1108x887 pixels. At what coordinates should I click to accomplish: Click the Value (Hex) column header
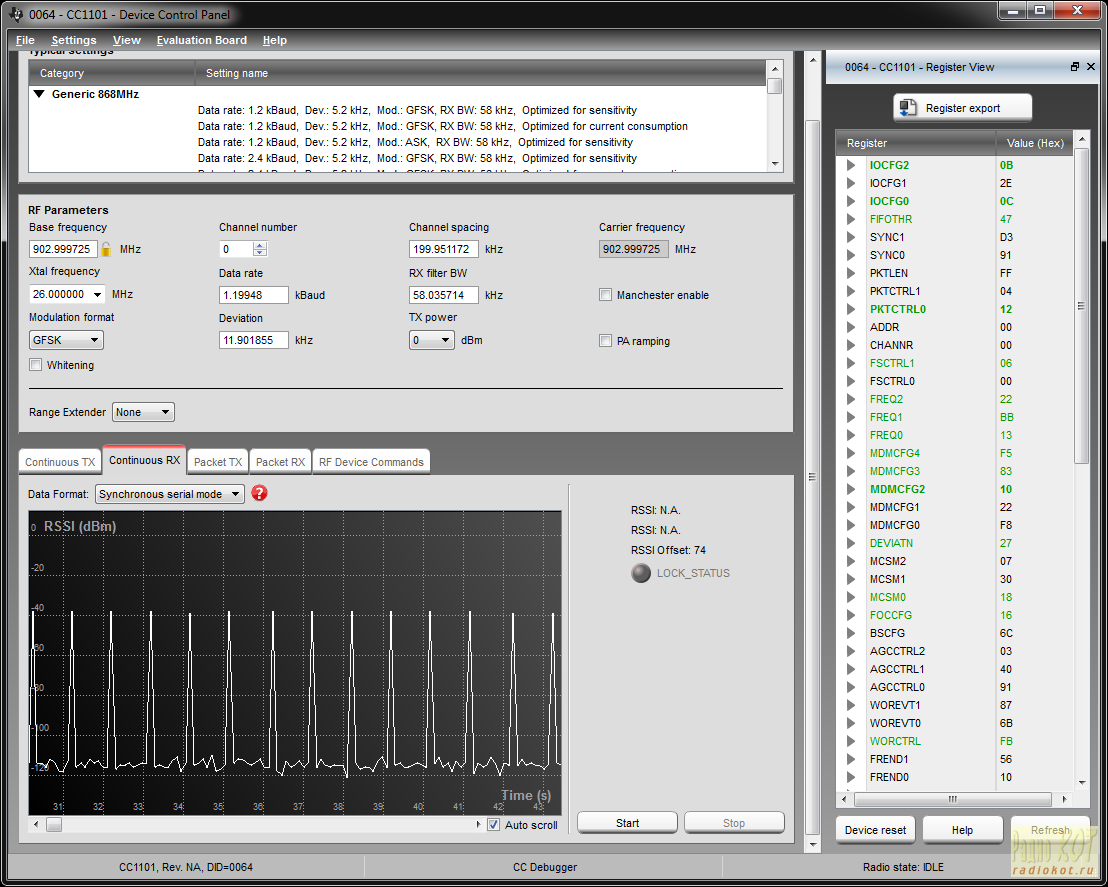1035,143
